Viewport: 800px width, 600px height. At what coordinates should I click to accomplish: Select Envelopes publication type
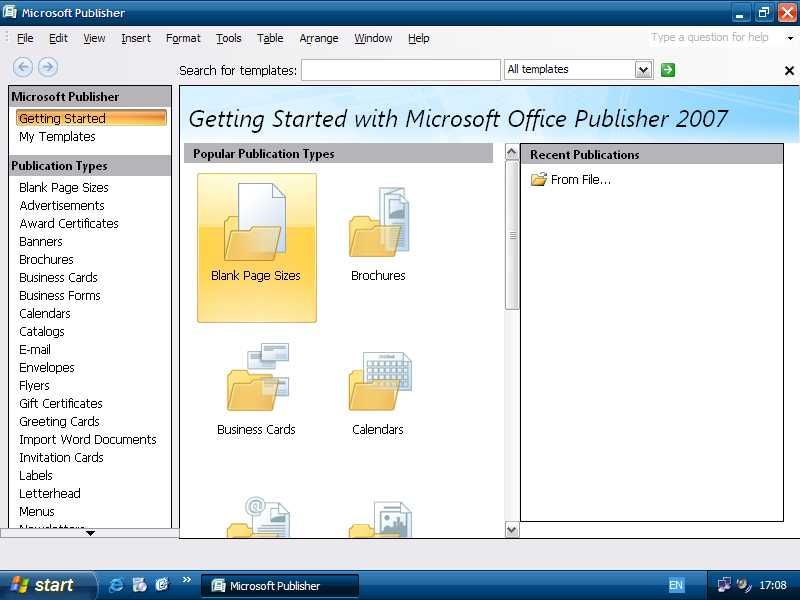(47, 368)
